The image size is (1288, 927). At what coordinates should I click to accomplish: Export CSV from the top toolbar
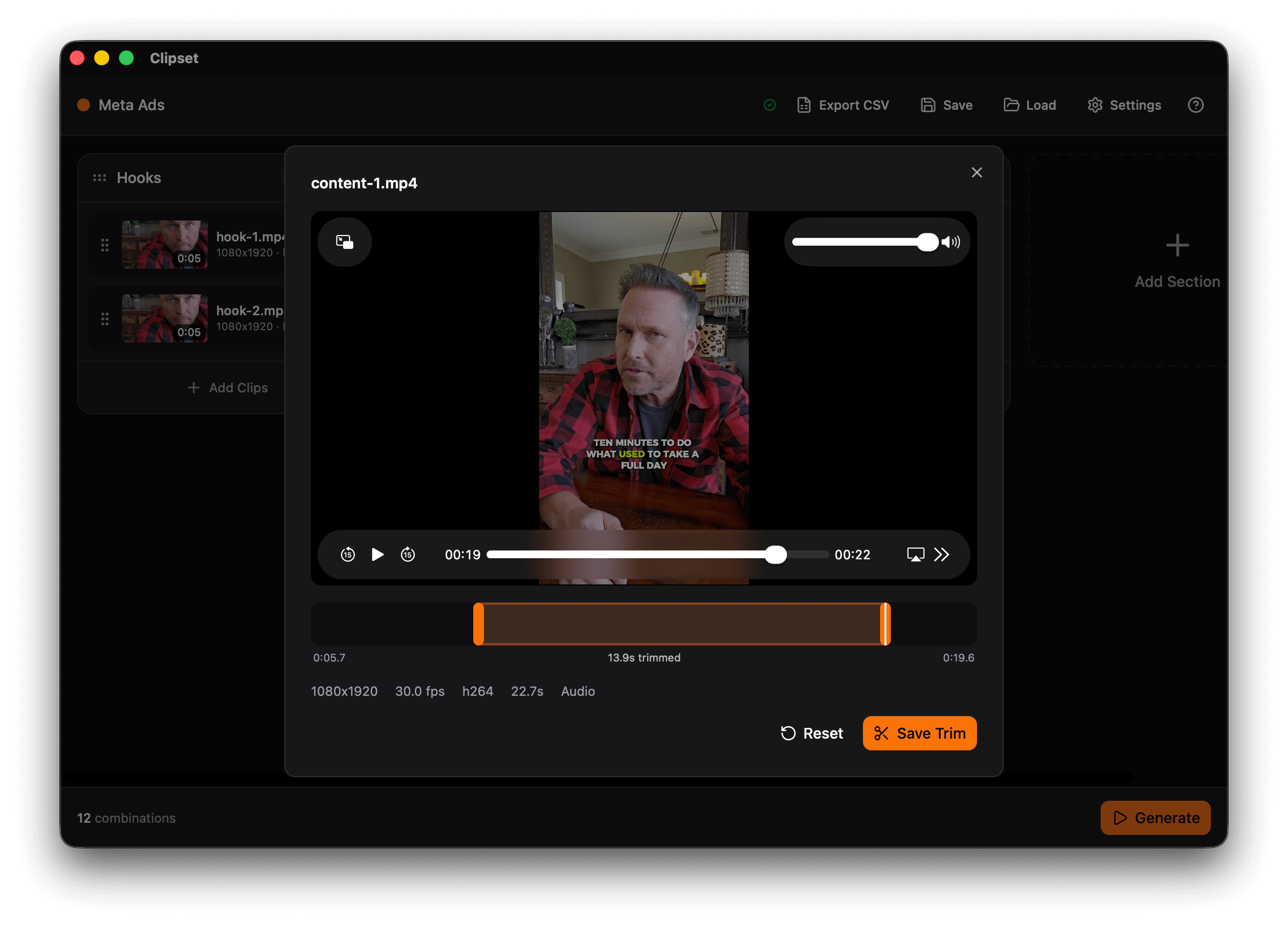843,105
